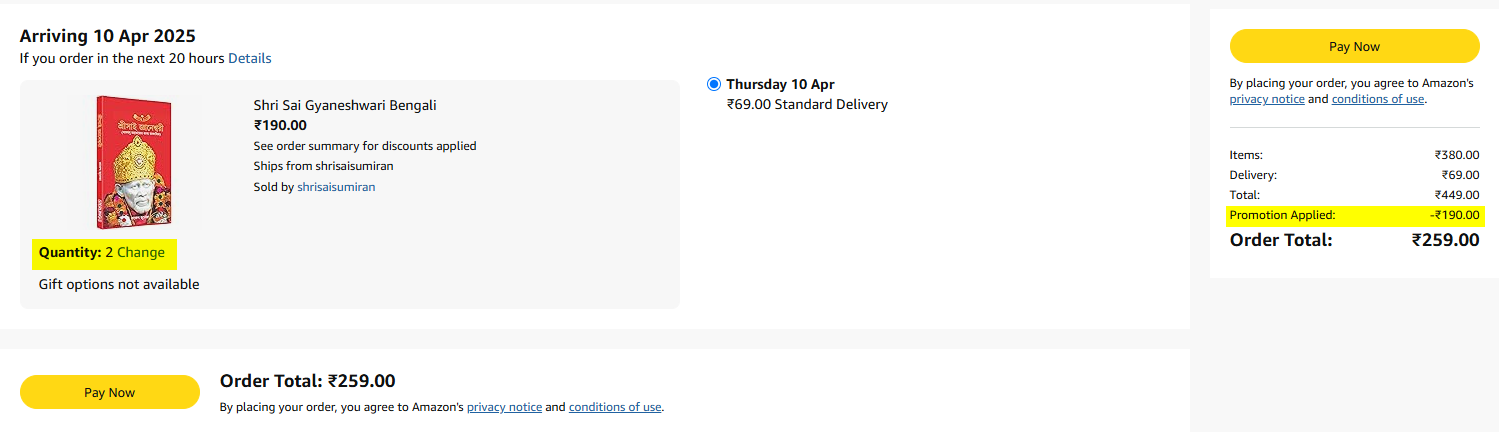Open conditions of use link at page bottom
Image resolution: width=1499 pixels, height=432 pixels.
(615, 407)
